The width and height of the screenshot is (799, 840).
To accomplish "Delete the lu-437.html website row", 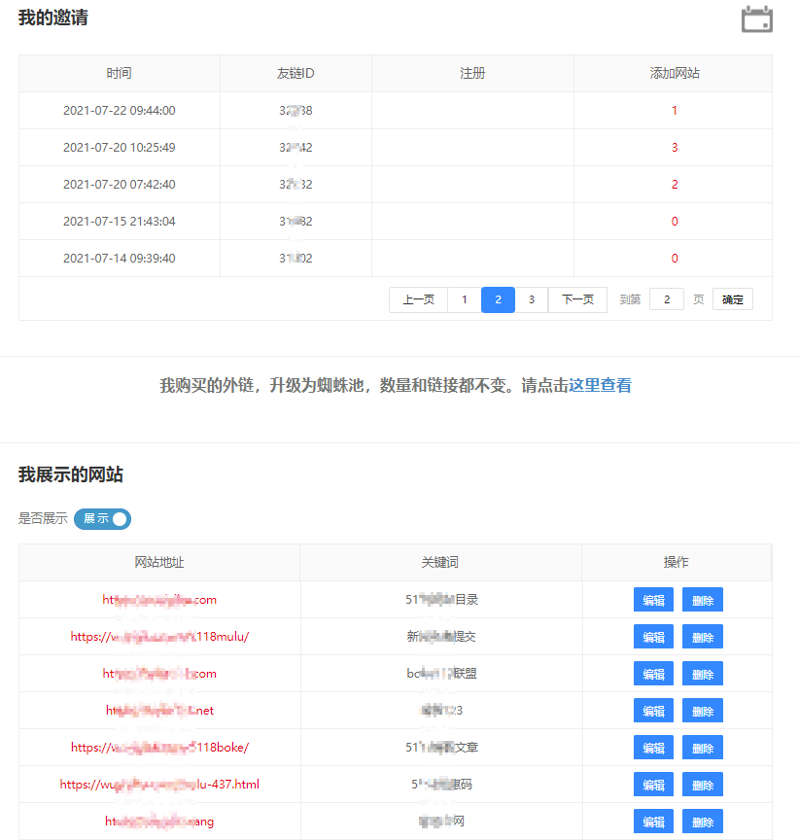I will [x=702, y=785].
